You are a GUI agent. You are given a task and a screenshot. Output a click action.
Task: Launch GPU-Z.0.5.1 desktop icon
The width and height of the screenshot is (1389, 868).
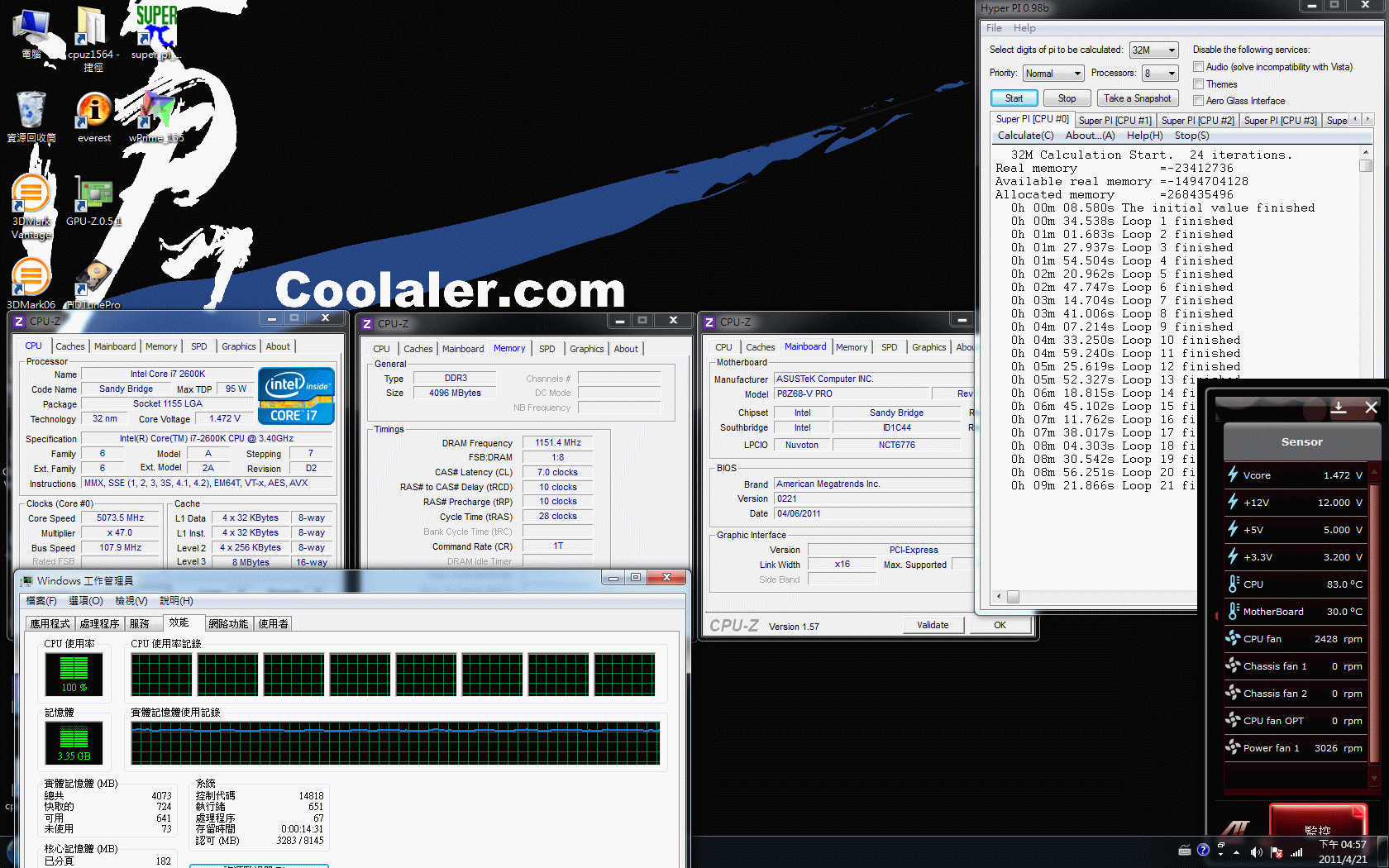[94, 200]
